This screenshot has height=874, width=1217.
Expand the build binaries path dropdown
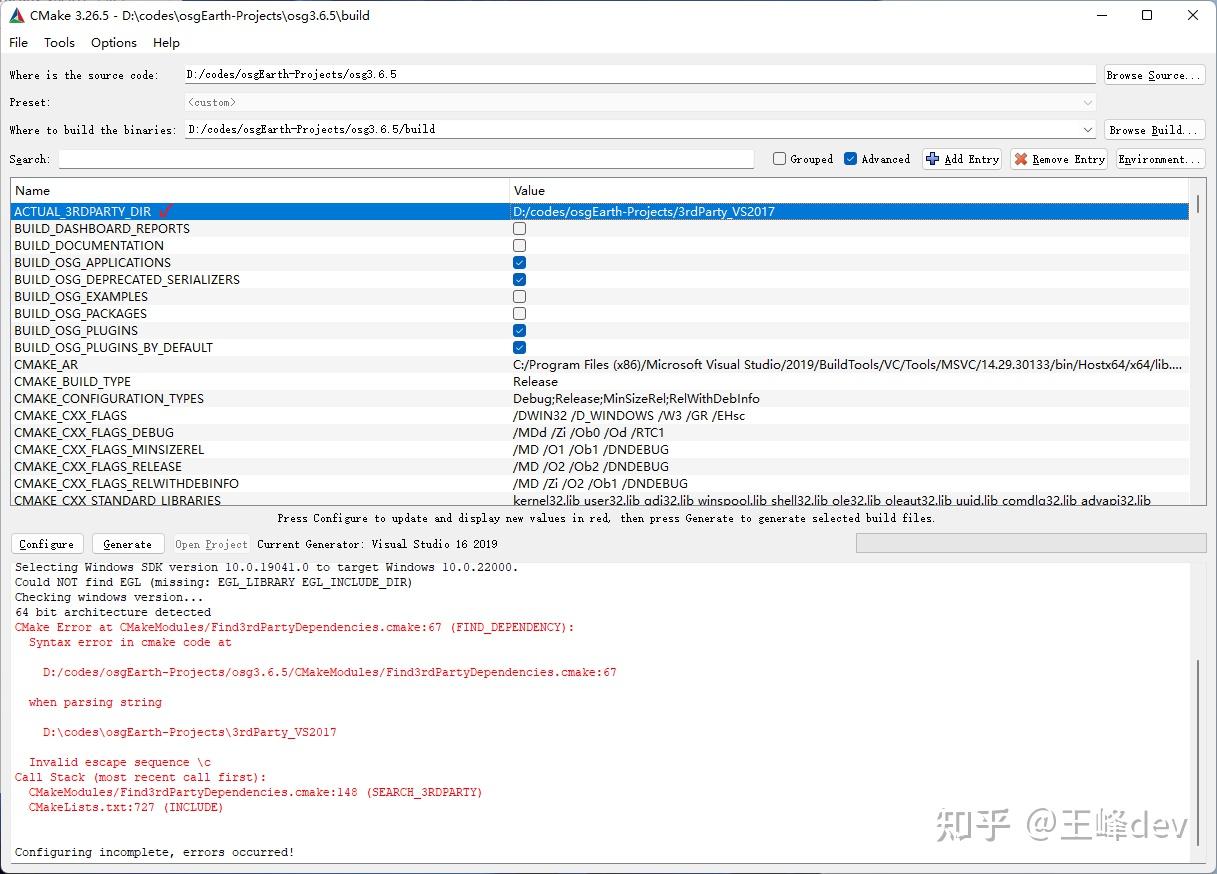coord(1088,130)
